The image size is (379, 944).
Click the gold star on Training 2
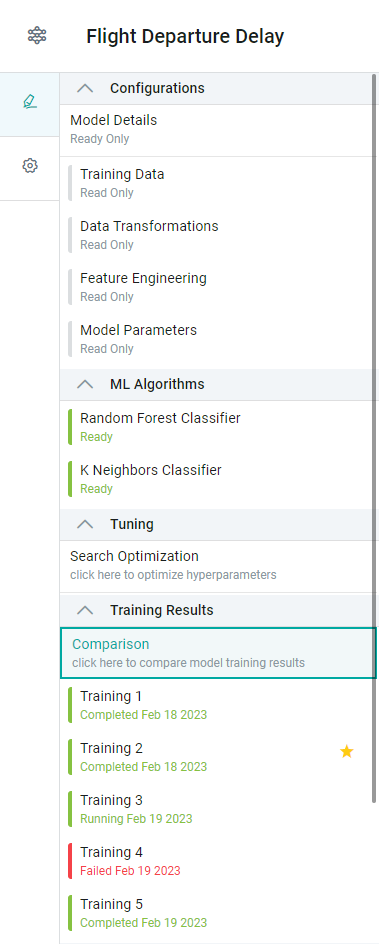point(347,751)
